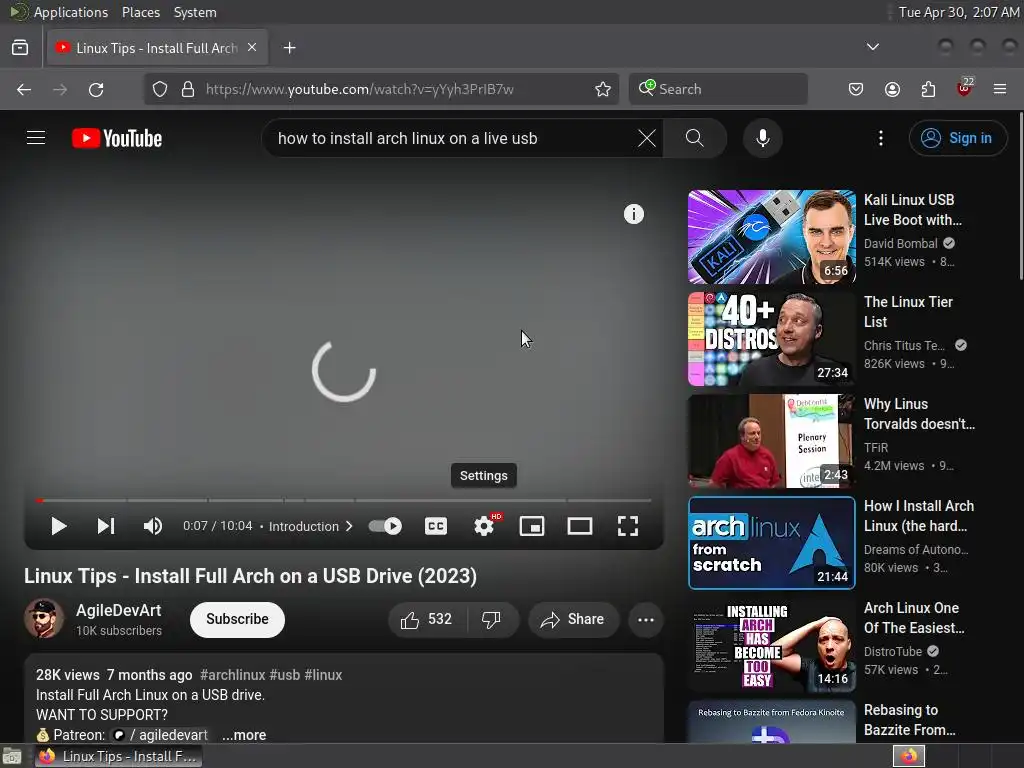This screenshot has width=1024, height=768.
Task: Click the Sign in button
Action: [x=957, y=138]
